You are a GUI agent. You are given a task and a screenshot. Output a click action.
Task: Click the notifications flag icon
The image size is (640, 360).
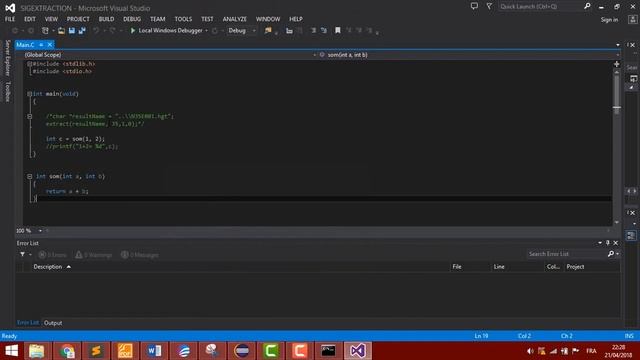[489, 6]
